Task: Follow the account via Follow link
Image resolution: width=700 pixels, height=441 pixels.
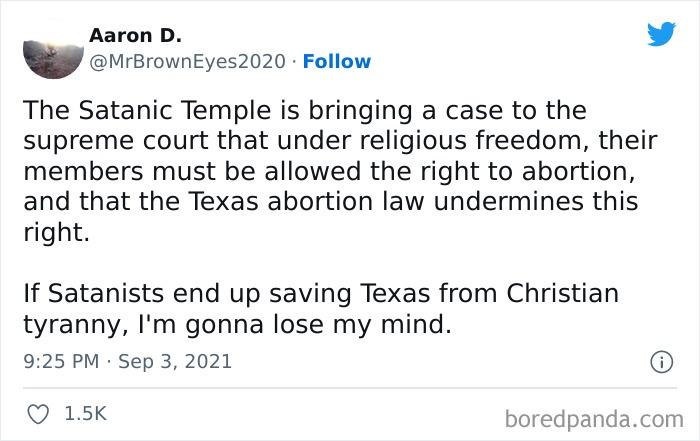Action: click(337, 62)
